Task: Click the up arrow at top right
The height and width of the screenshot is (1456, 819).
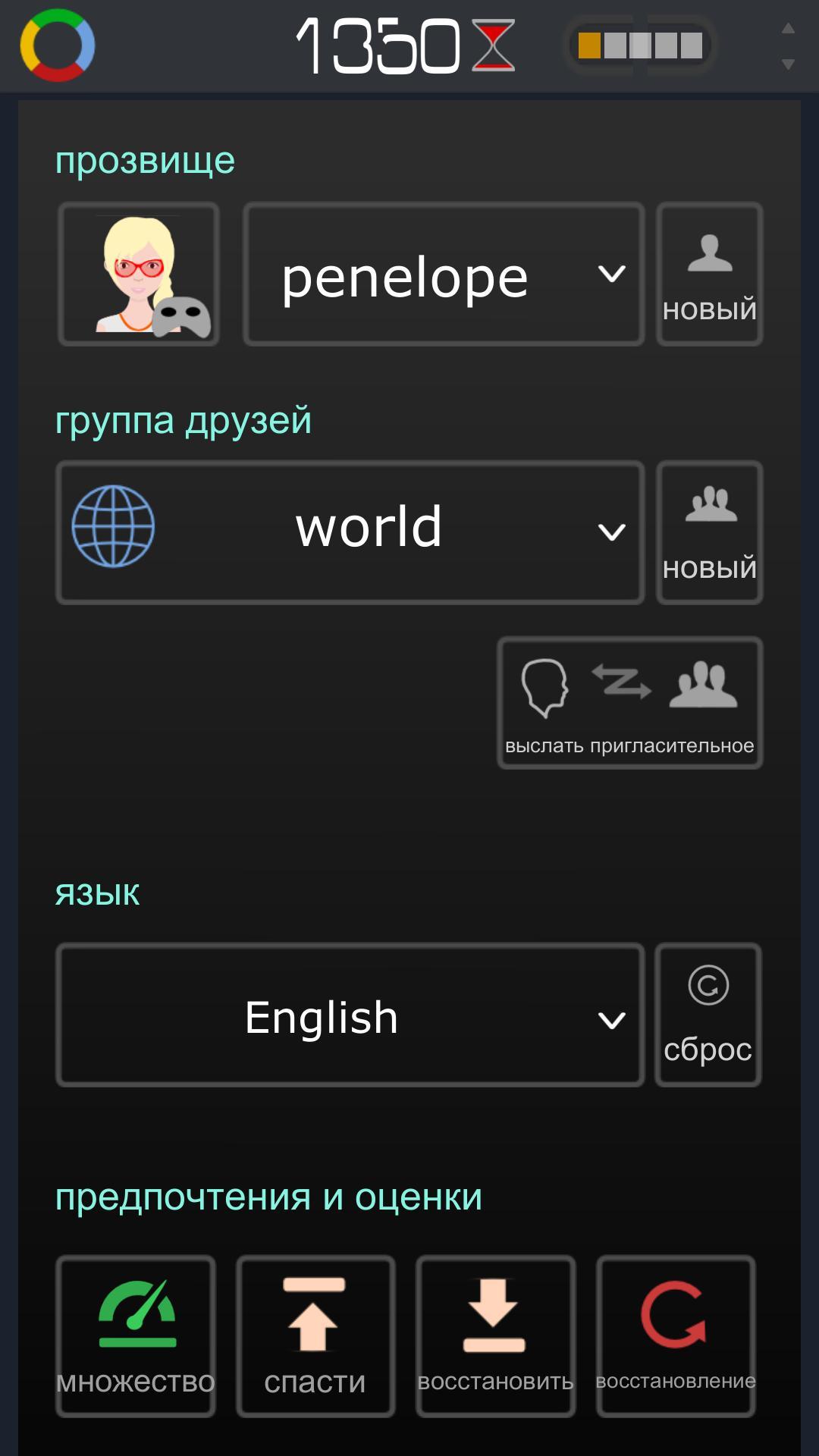Action: coord(788,28)
